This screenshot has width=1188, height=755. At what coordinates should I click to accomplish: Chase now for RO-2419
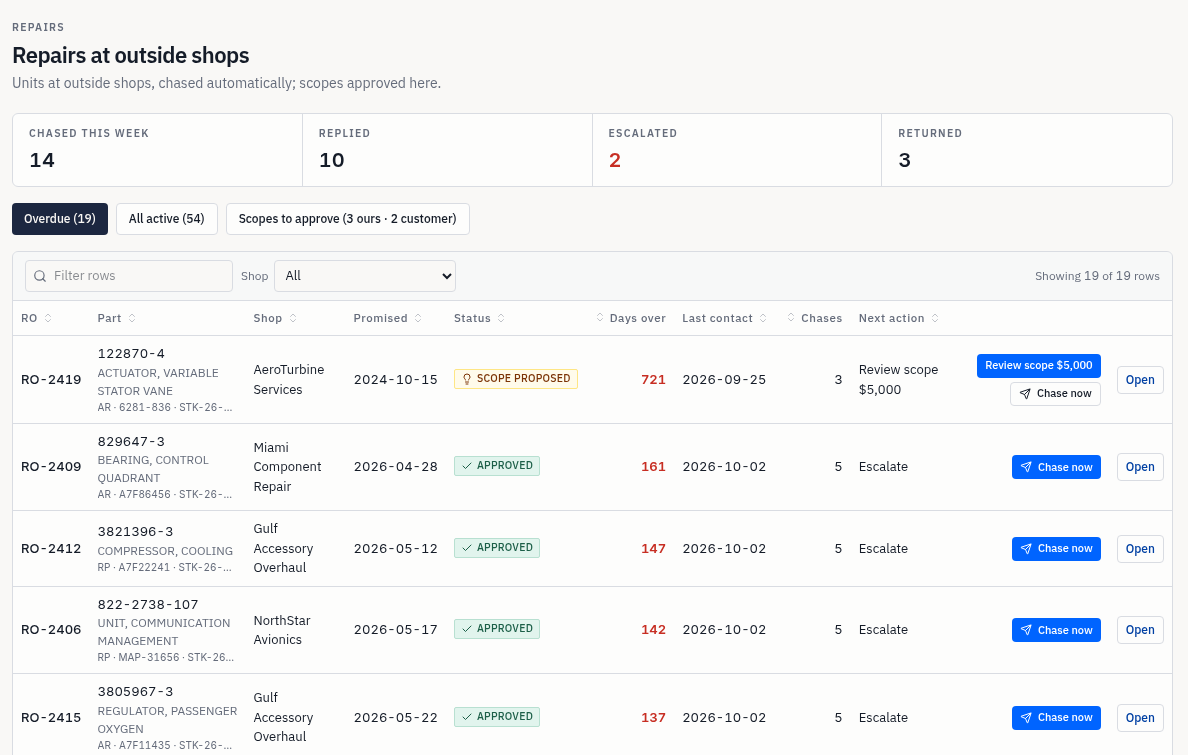1055,394
